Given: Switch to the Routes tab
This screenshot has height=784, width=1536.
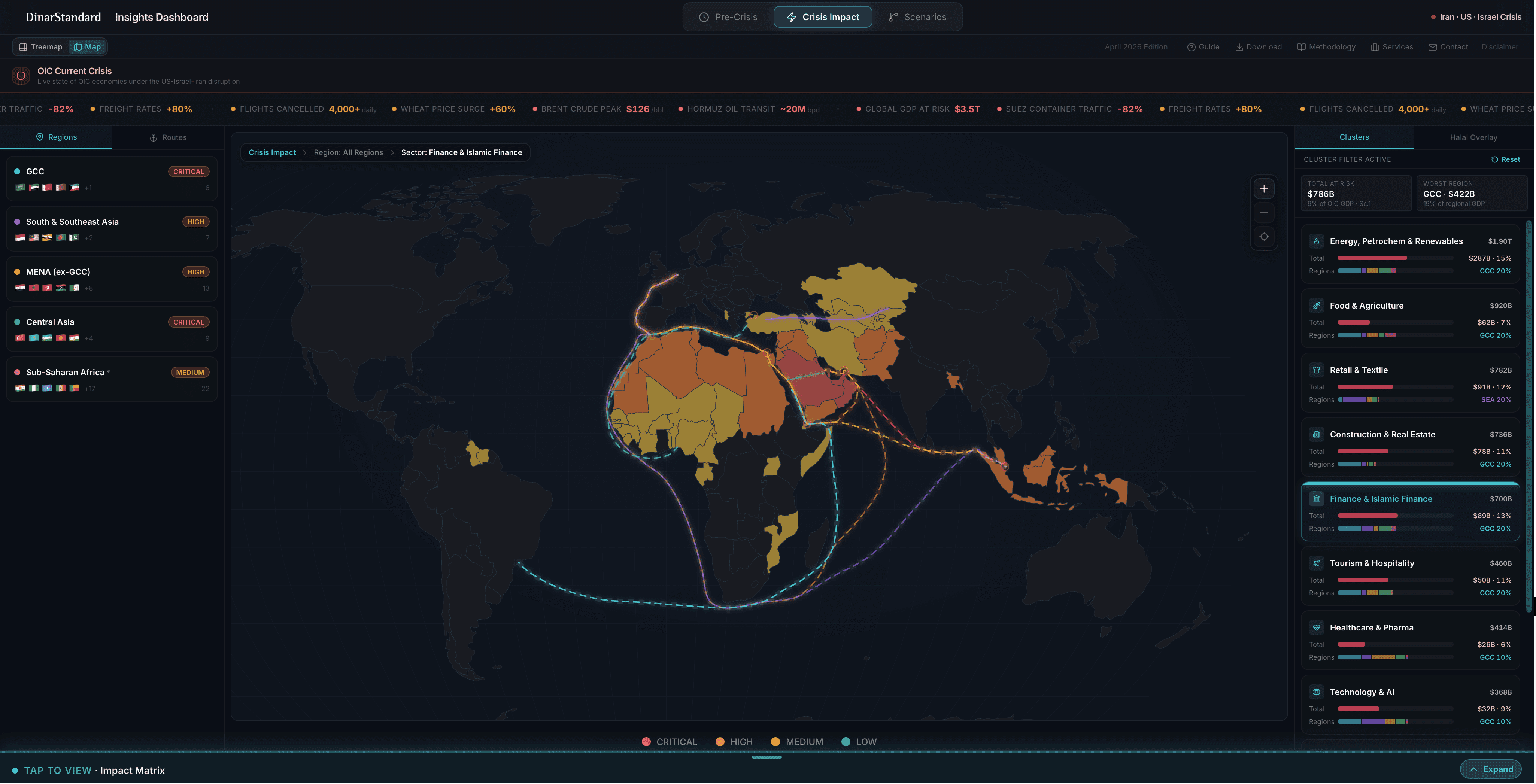Looking at the screenshot, I should [x=167, y=138].
